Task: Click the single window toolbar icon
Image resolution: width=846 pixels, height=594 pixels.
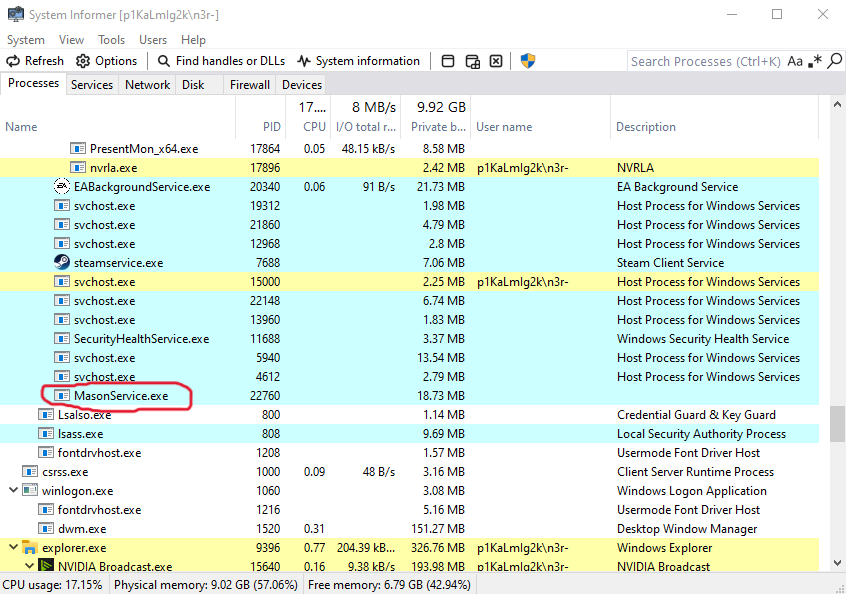Action: [448, 61]
